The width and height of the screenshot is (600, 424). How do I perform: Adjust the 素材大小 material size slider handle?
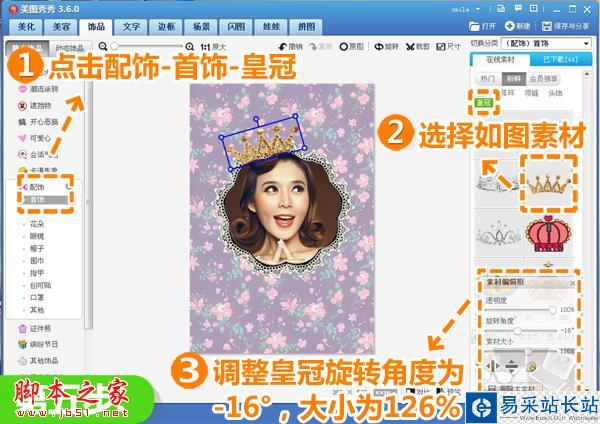point(528,351)
